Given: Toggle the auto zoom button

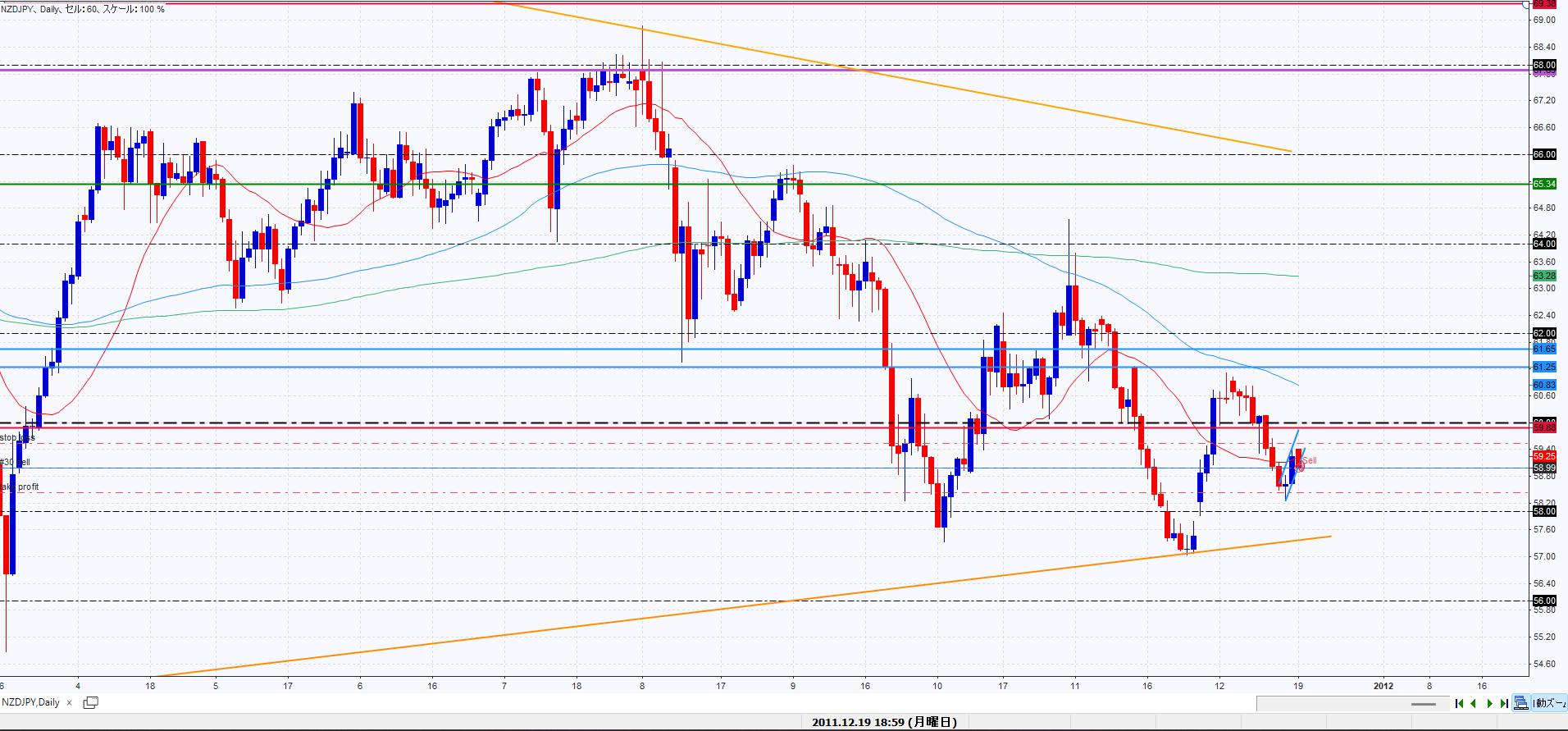Looking at the screenshot, I should click(x=1547, y=703).
